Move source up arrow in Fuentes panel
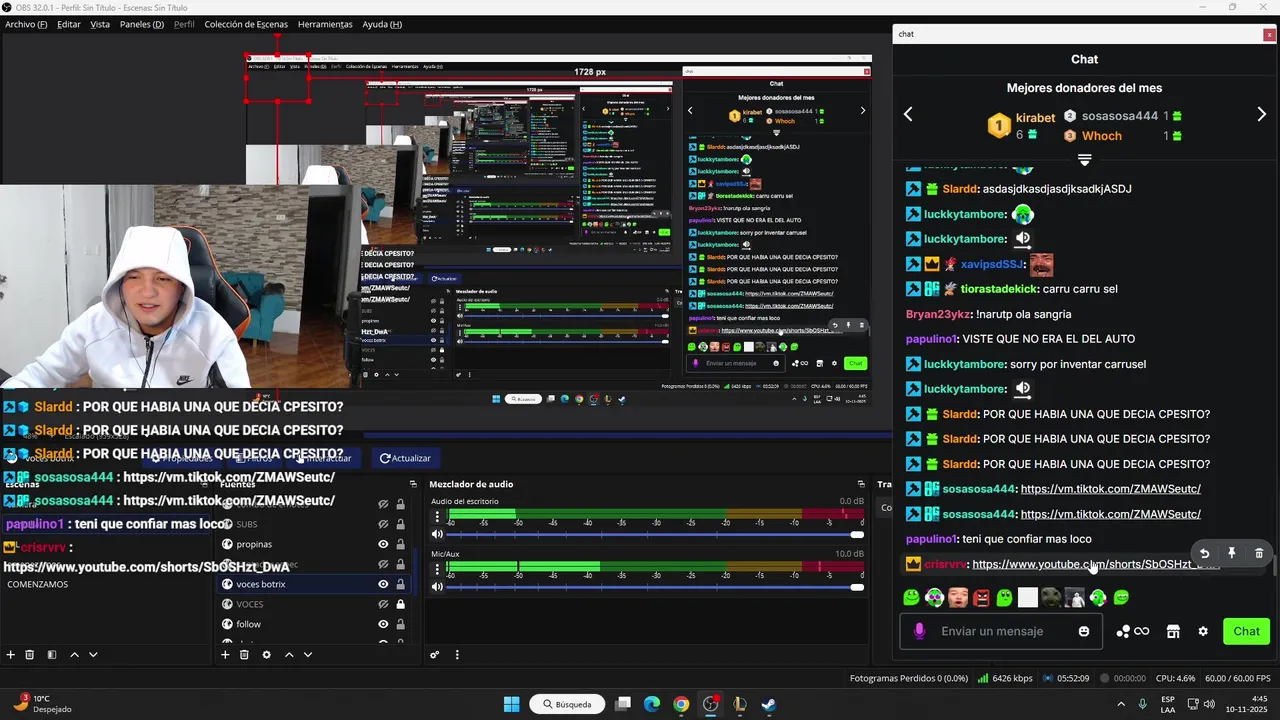This screenshot has height=720, width=1280. (289, 655)
